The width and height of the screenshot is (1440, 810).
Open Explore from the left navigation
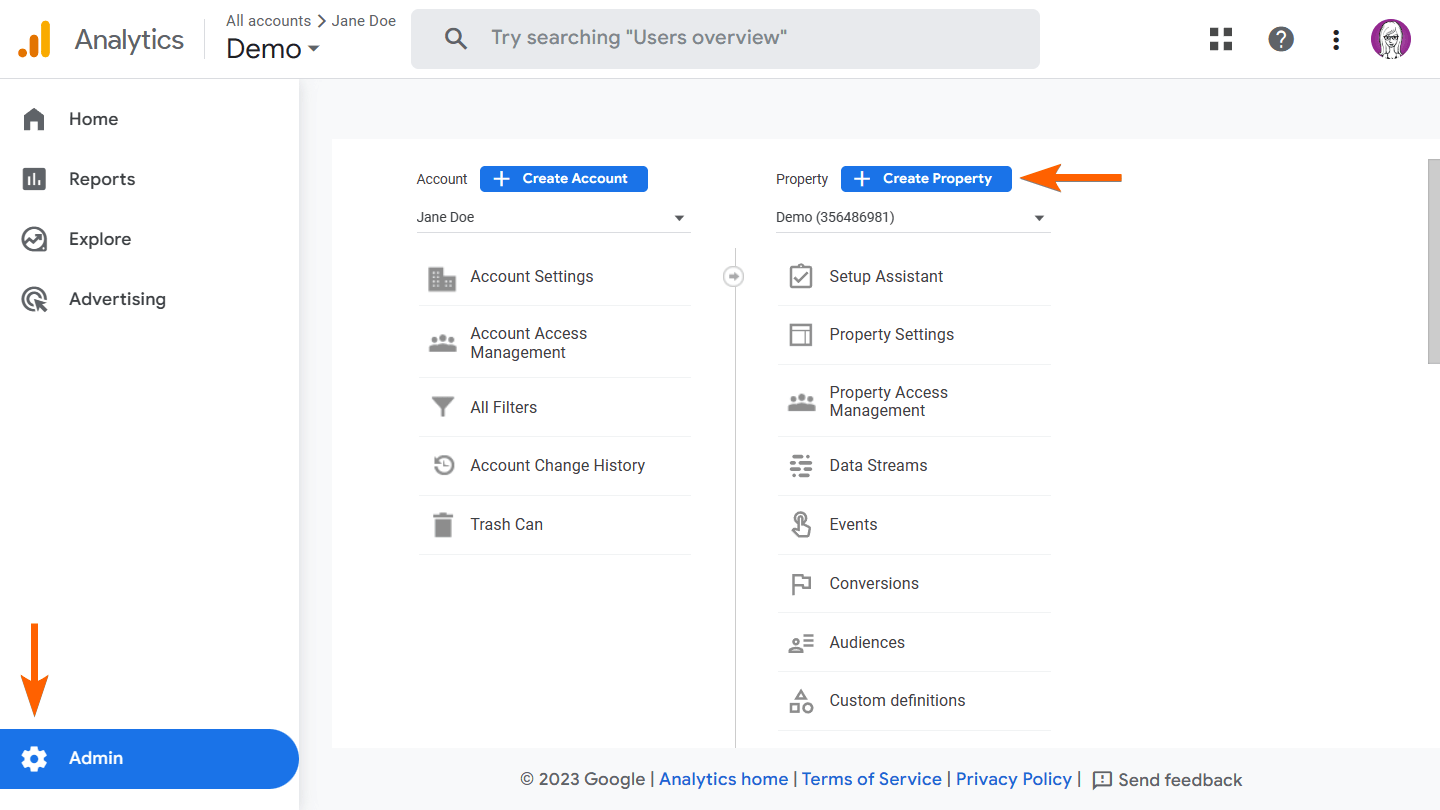tap(100, 239)
